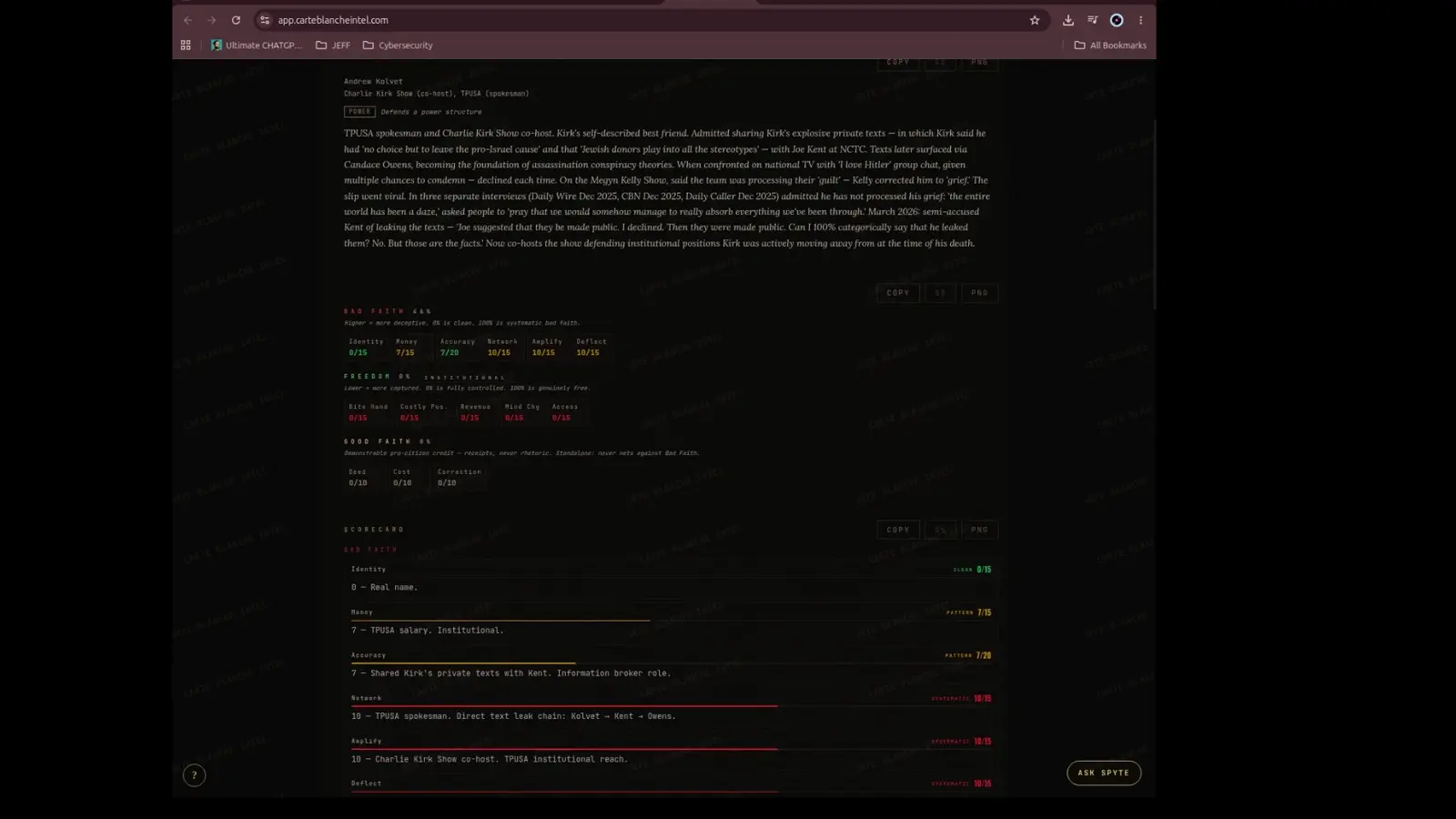The image size is (1456, 819).
Task: Click the '0 — Real name.' scorecard line
Action: tap(384, 587)
